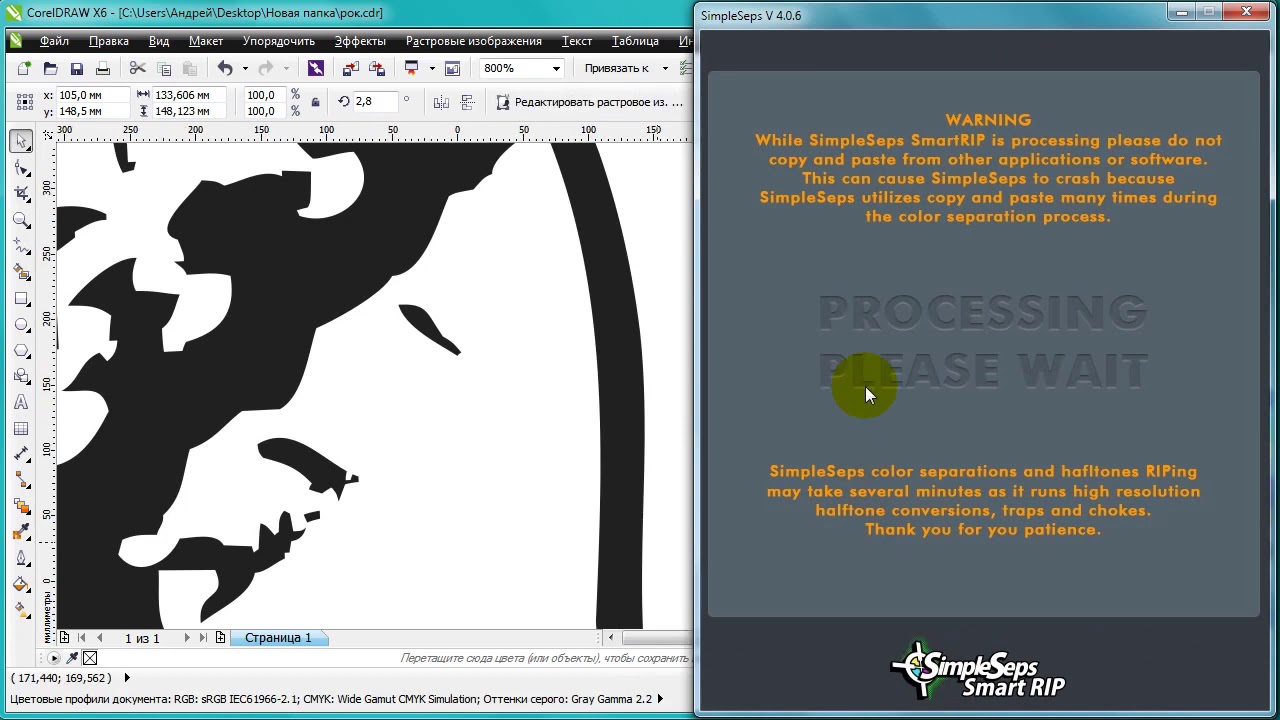Expand the color profiles status arrow
Screen dimensions: 1280x720
(x=661, y=700)
